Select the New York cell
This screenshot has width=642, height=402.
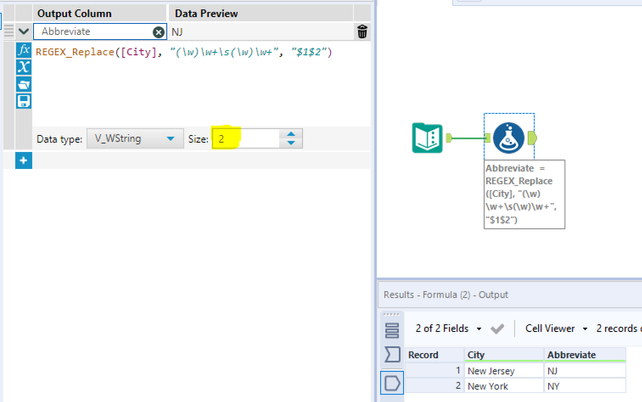coord(504,386)
